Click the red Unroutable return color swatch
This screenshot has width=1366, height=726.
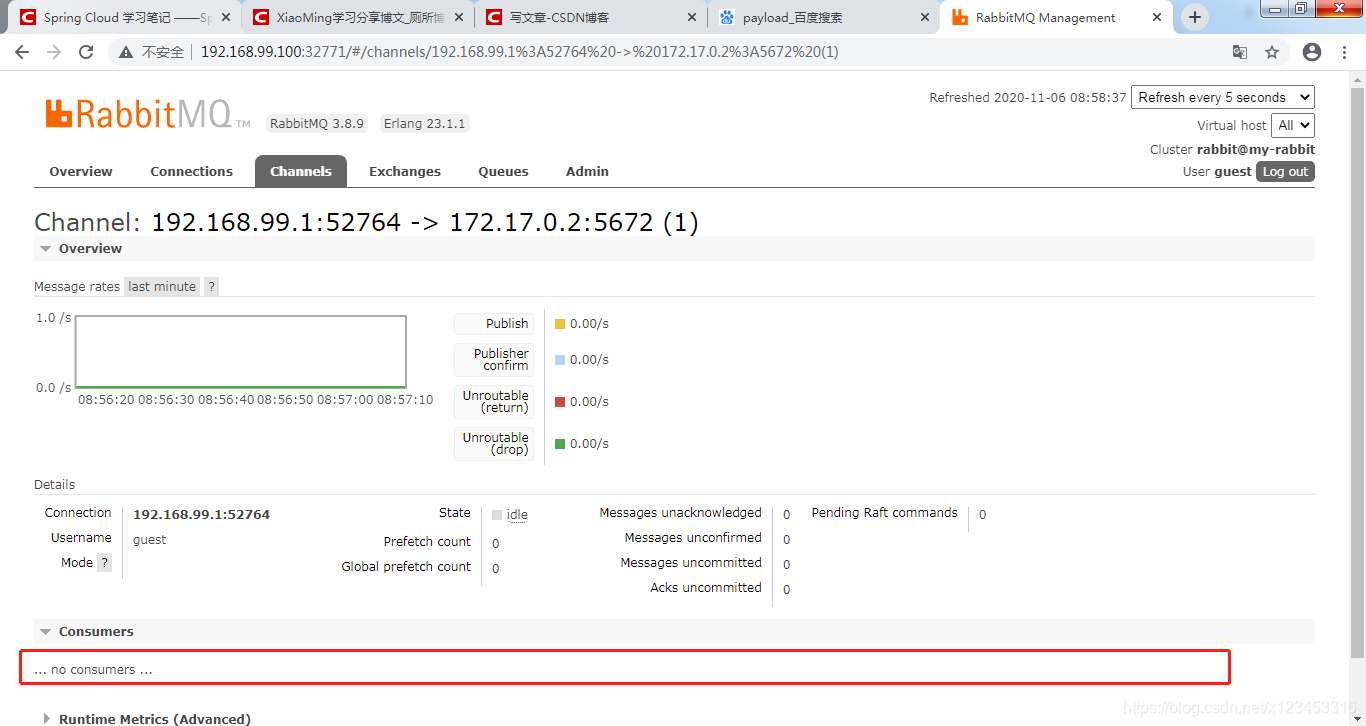pyautogui.click(x=560, y=402)
